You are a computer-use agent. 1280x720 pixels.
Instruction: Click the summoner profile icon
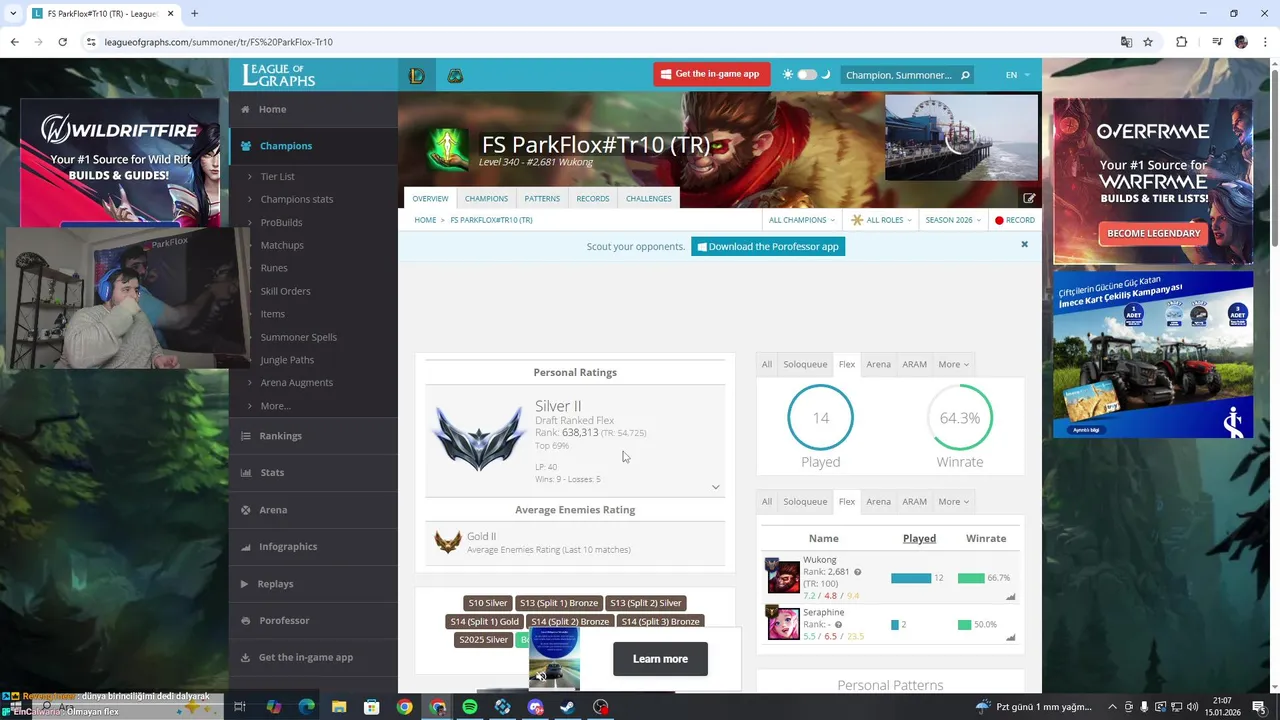[447, 150]
